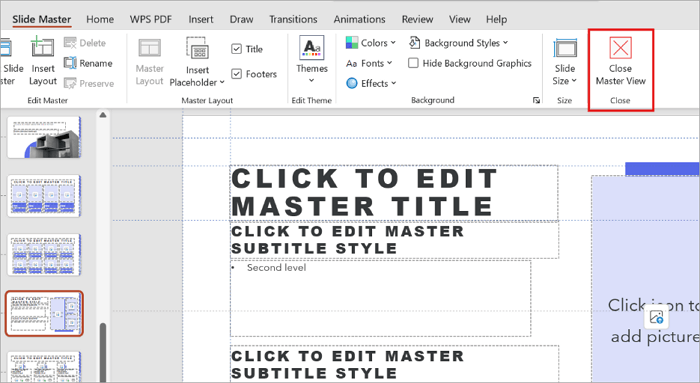This screenshot has width=700, height=383.
Task: Toggle the Footers checkbox
Action: tap(237, 74)
